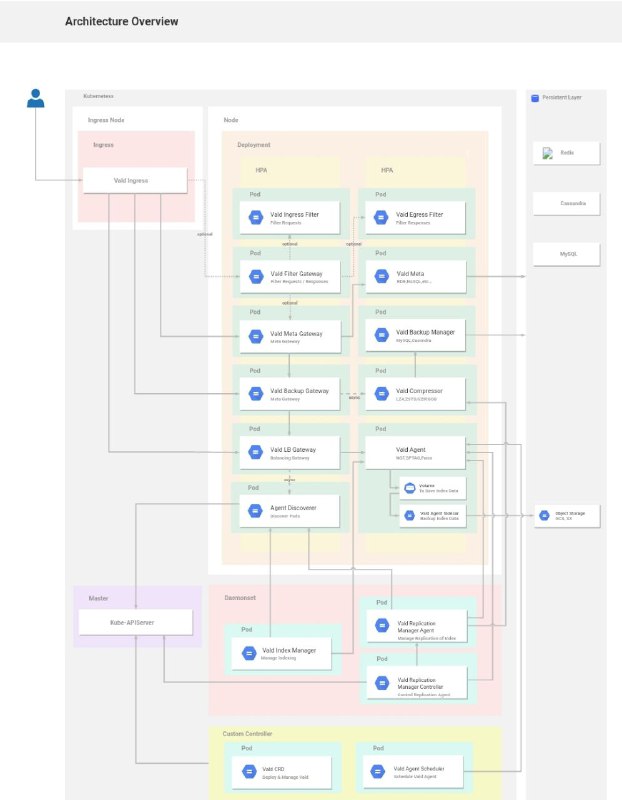The height and width of the screenshot is (800, 622).
Task: Click the Custom Controller group label
Action: point(247,734)
